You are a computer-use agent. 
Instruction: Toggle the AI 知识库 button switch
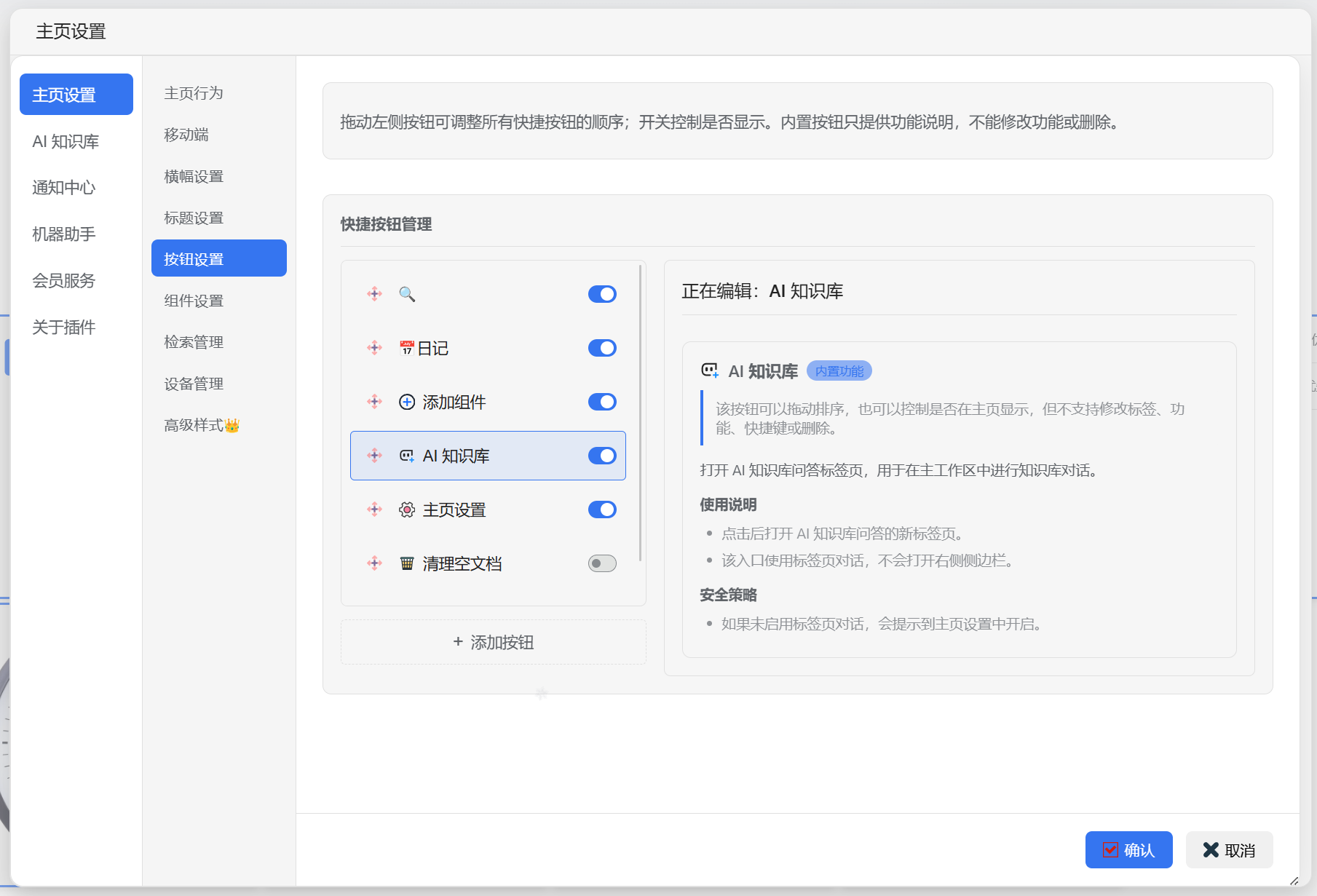[x=602, y=456]
